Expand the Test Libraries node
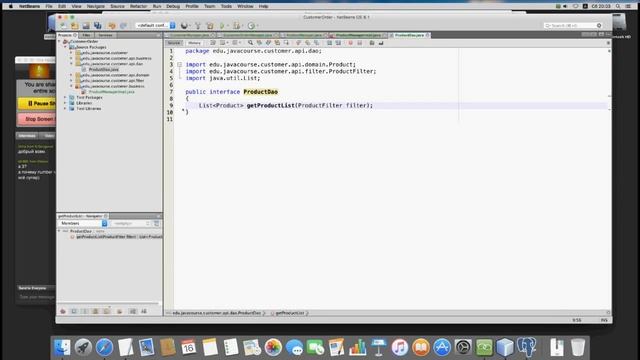This screenshot has height=360, width=640. [x=65, y=109]
